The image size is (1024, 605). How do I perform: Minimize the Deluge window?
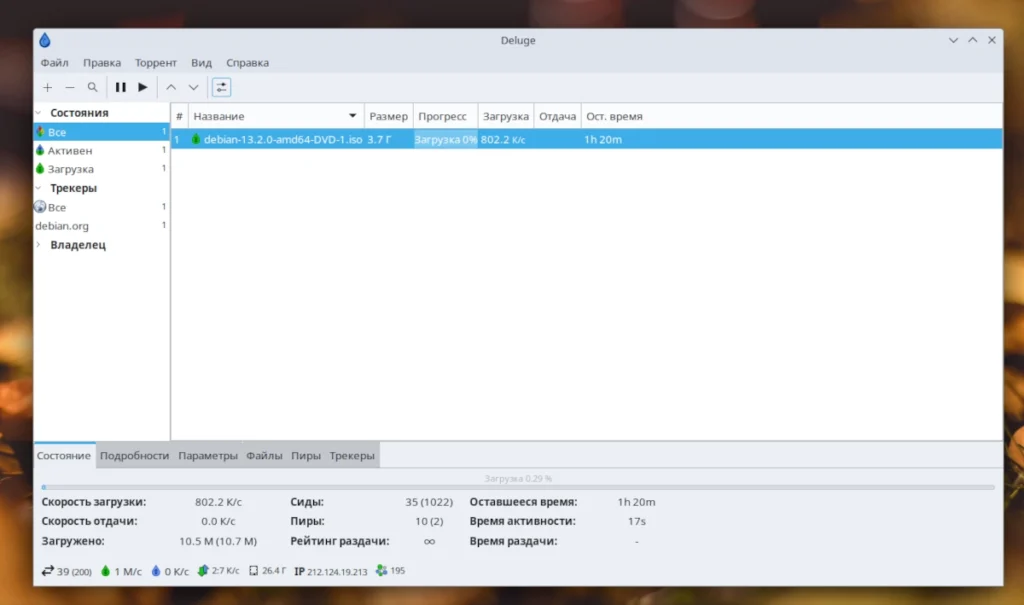pyautogui.click(x=953, y=41)
